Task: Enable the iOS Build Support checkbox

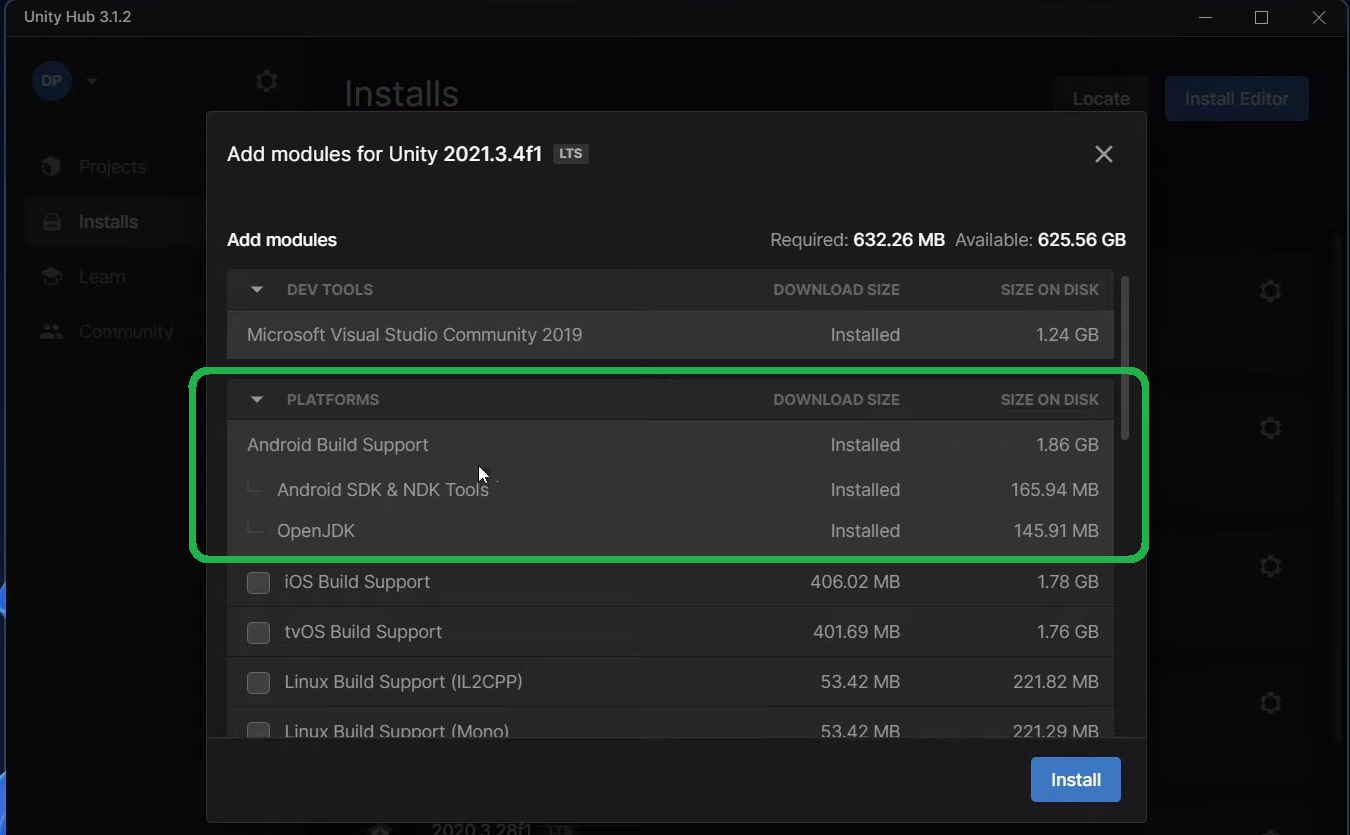Action: [x=258, y=582]
